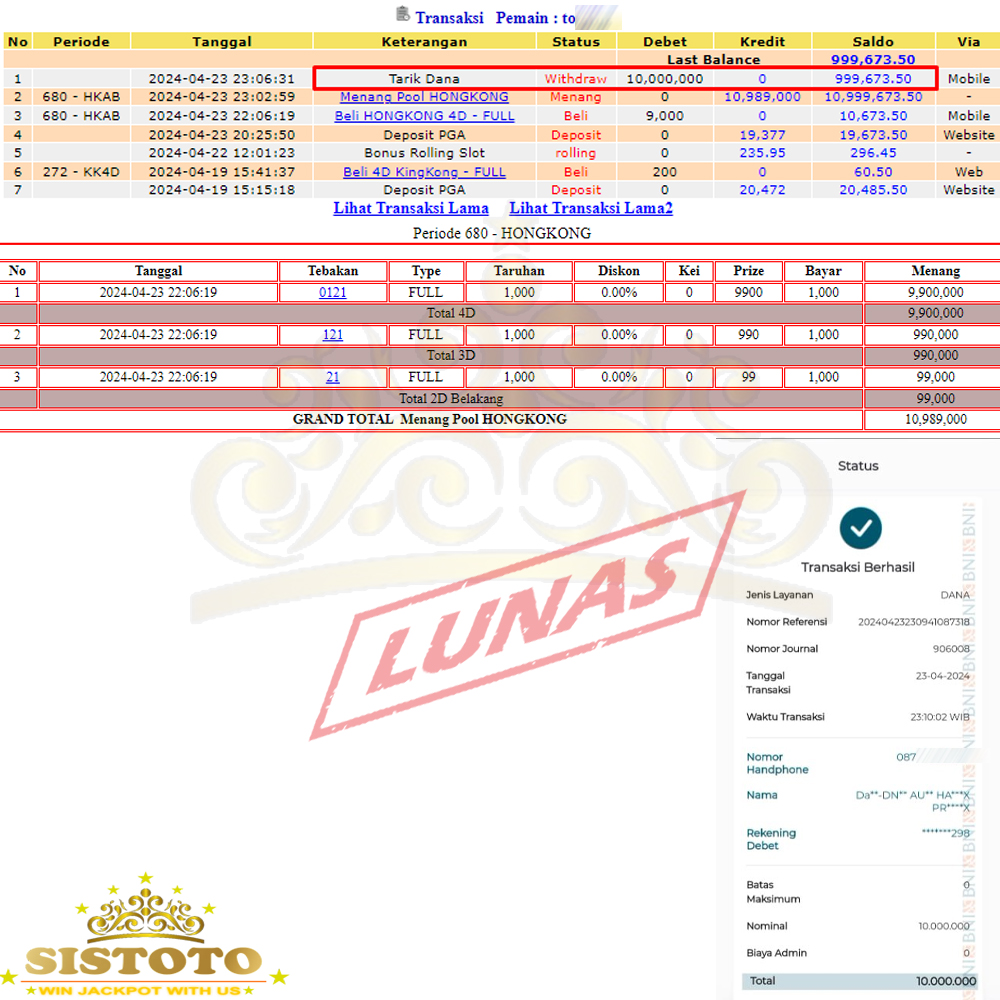This screenshot has height=1000, width=1000.
Task: Open the 0121 tebakan number link
Action: [332, 293]
